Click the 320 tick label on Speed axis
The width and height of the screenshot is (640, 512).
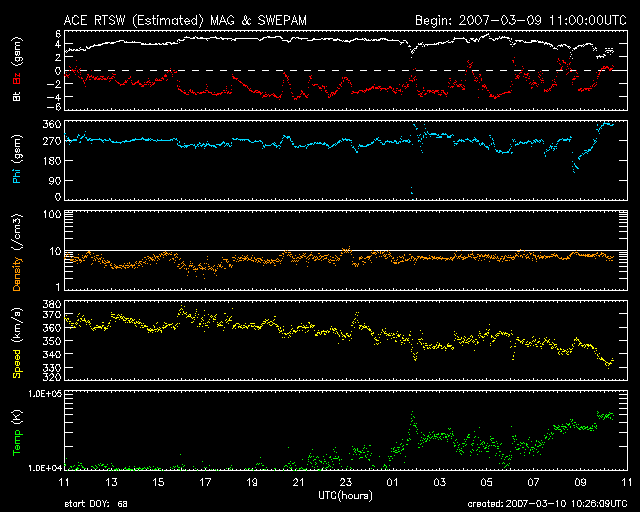click(52, 377)
